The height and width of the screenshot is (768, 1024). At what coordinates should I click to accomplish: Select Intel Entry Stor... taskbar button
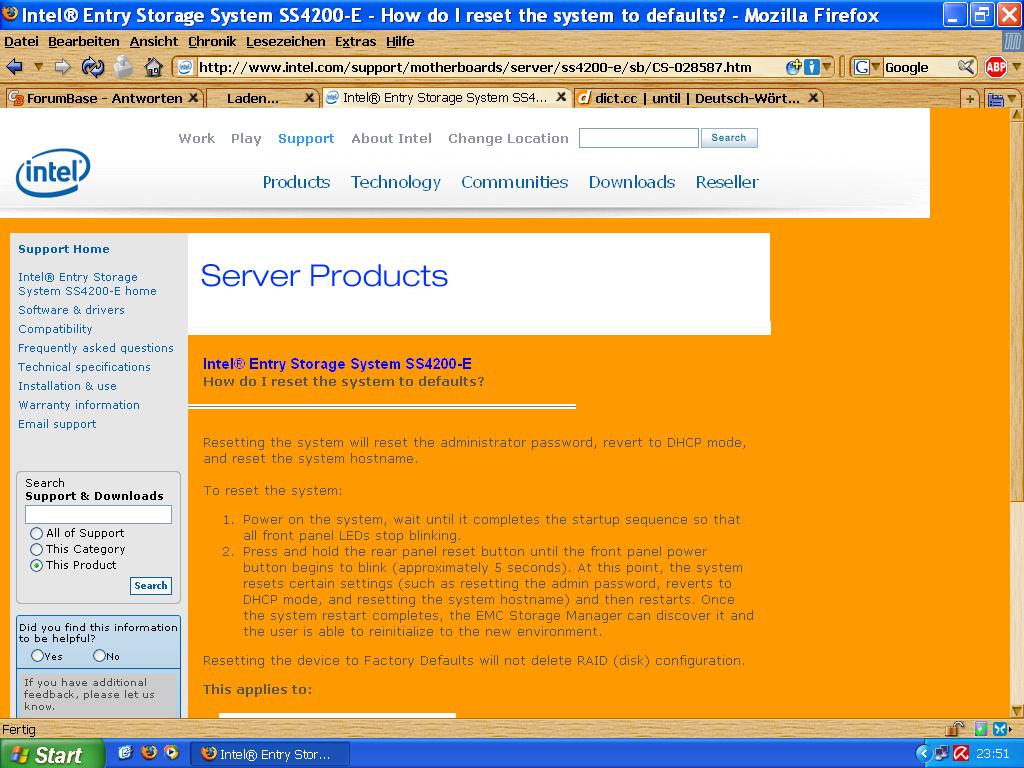coord(270,754)
